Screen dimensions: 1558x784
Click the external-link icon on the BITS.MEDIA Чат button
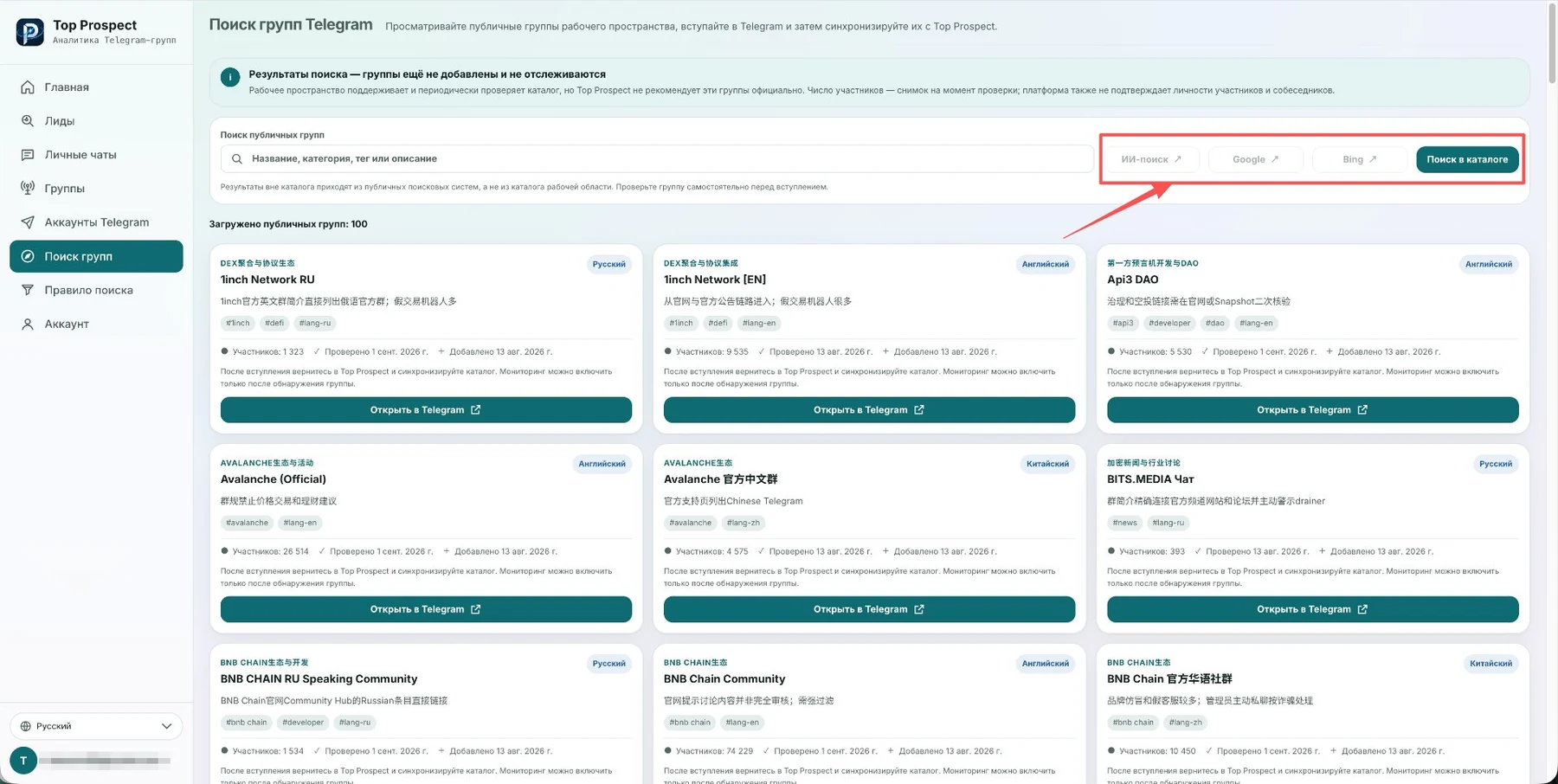(1362, 609)
